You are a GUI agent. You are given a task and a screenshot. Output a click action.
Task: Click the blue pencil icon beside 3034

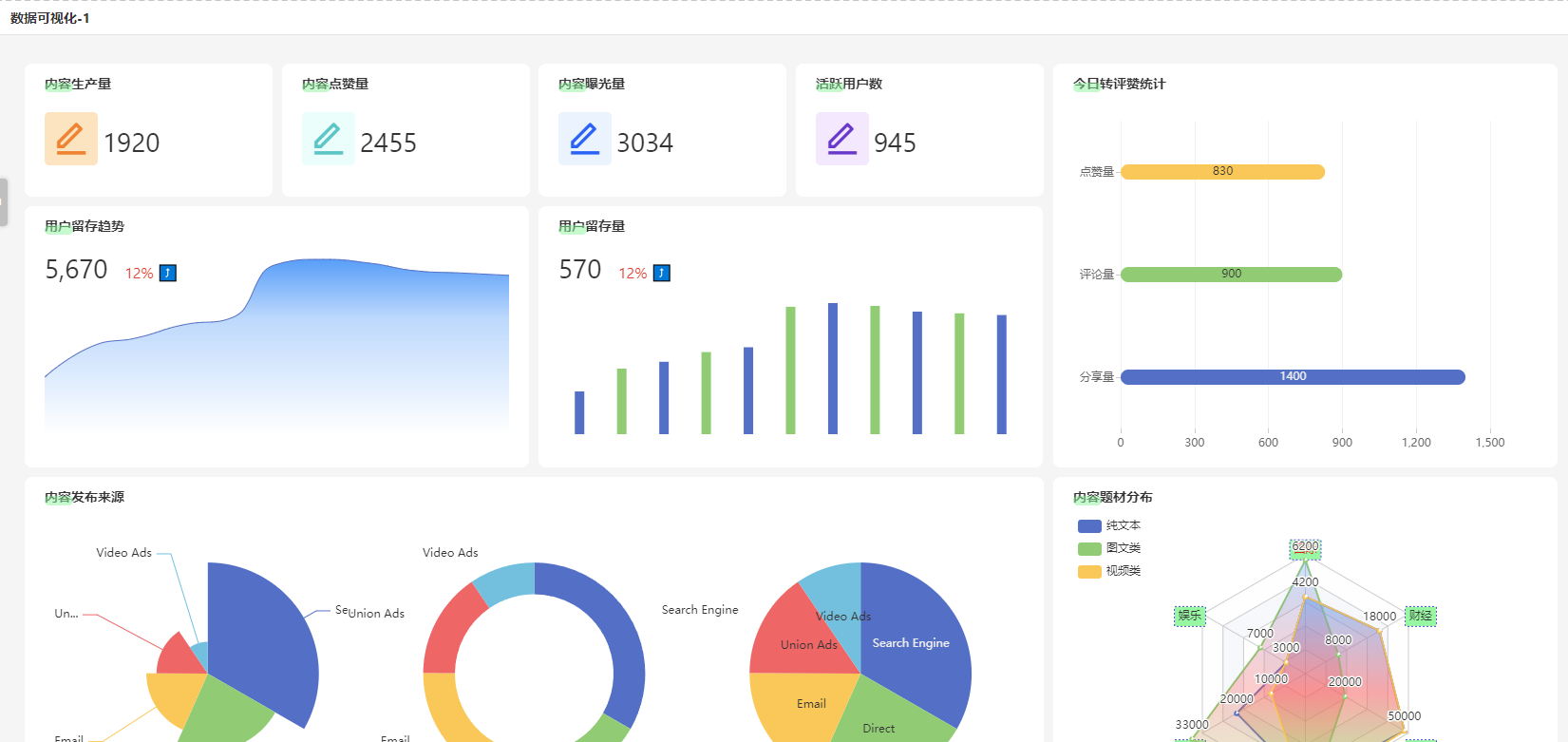(x=585, y=139)
